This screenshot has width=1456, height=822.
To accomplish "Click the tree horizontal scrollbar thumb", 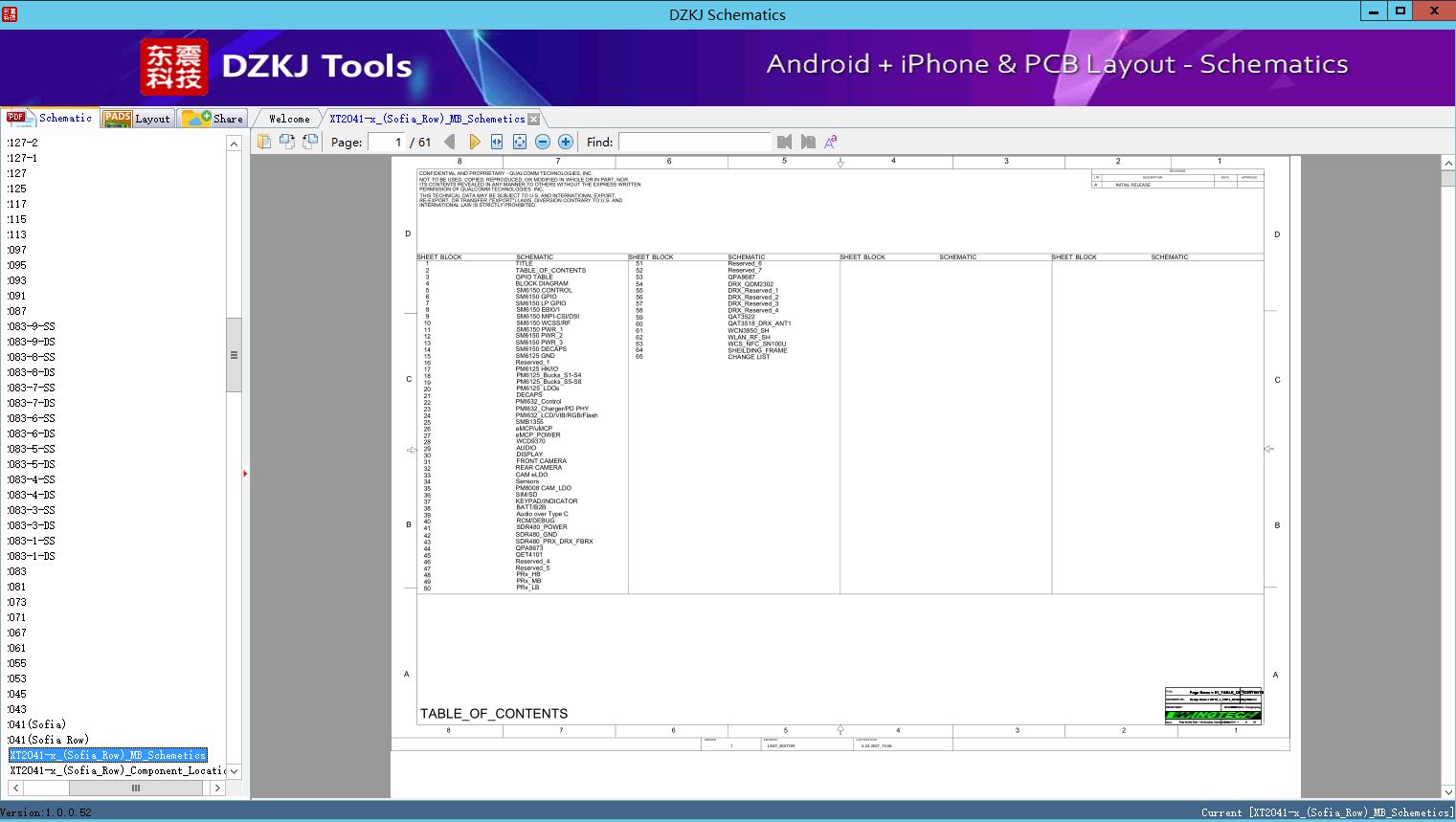I will coord(136,789).
